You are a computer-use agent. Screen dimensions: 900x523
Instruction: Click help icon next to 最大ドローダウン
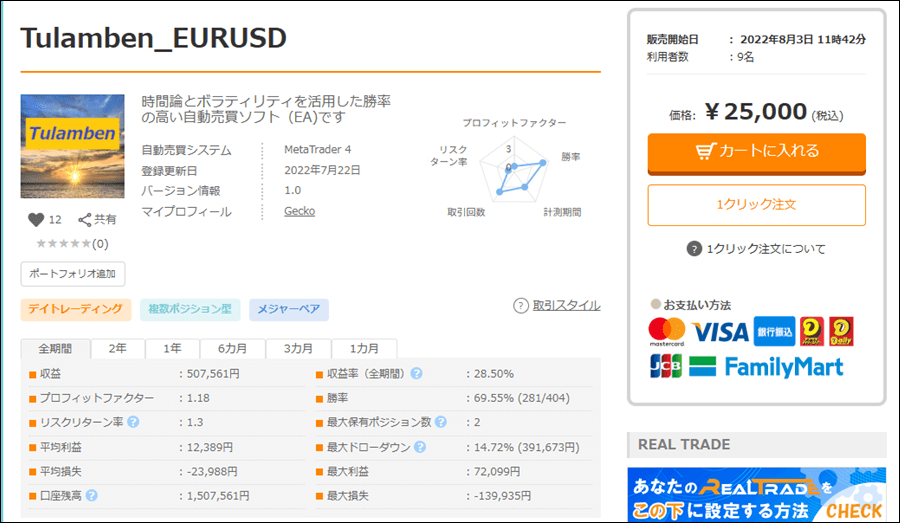click(417, 447)
